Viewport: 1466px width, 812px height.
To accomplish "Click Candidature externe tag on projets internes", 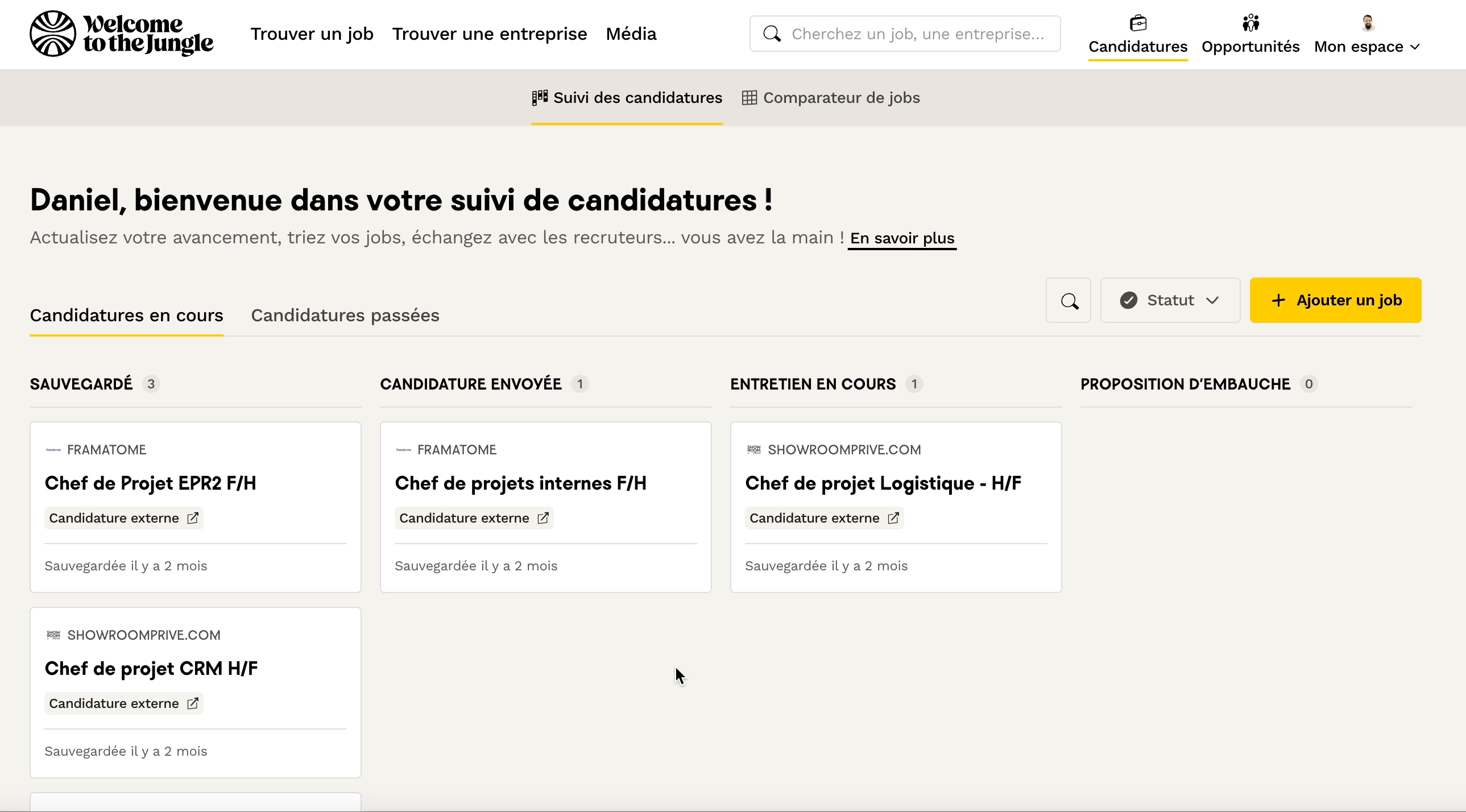I will coord(465,518).
